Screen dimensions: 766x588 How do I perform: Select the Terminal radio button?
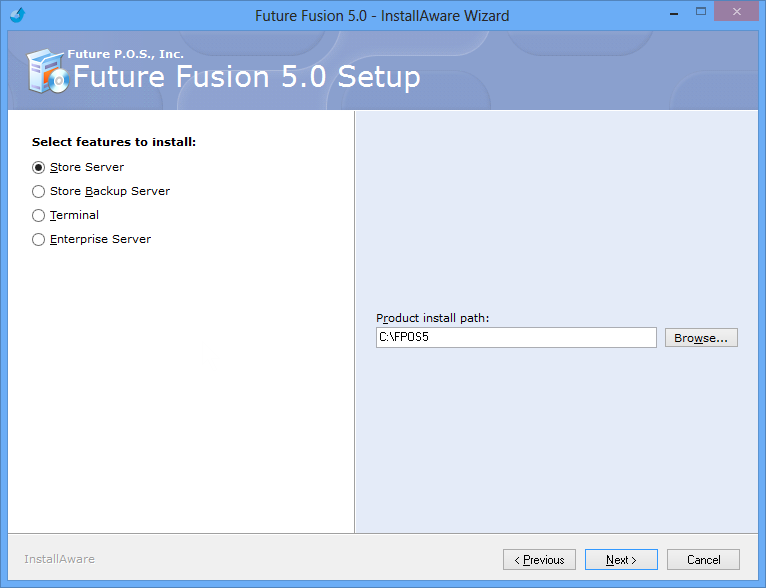(x=39, y=215)
